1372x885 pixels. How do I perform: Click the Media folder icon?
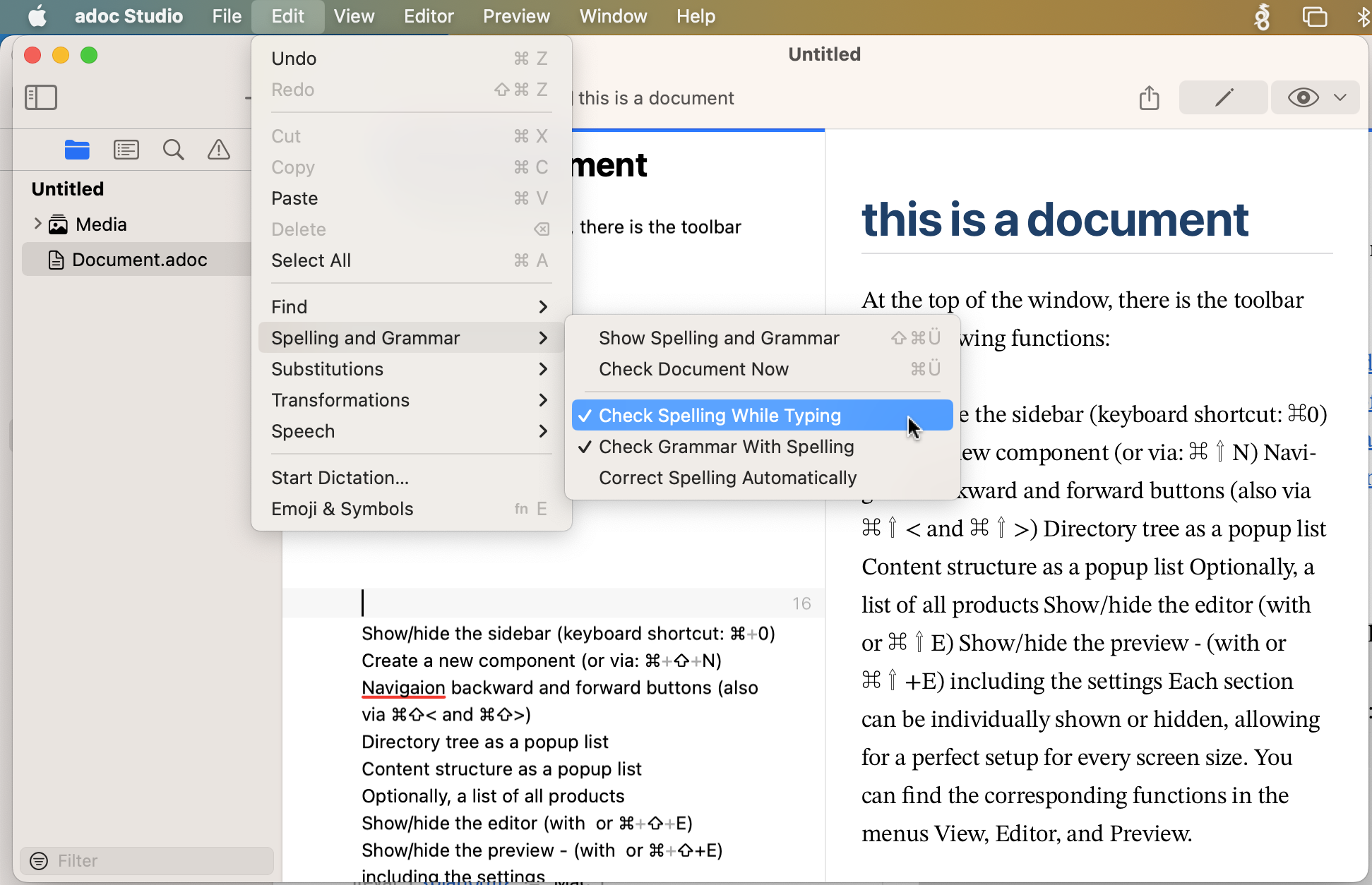pos(58,224)
